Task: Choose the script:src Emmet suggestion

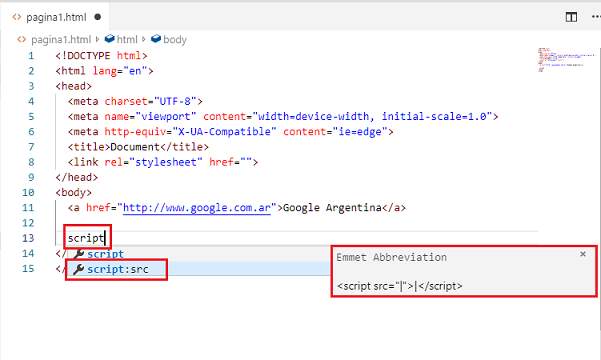Action: (199, 269)
